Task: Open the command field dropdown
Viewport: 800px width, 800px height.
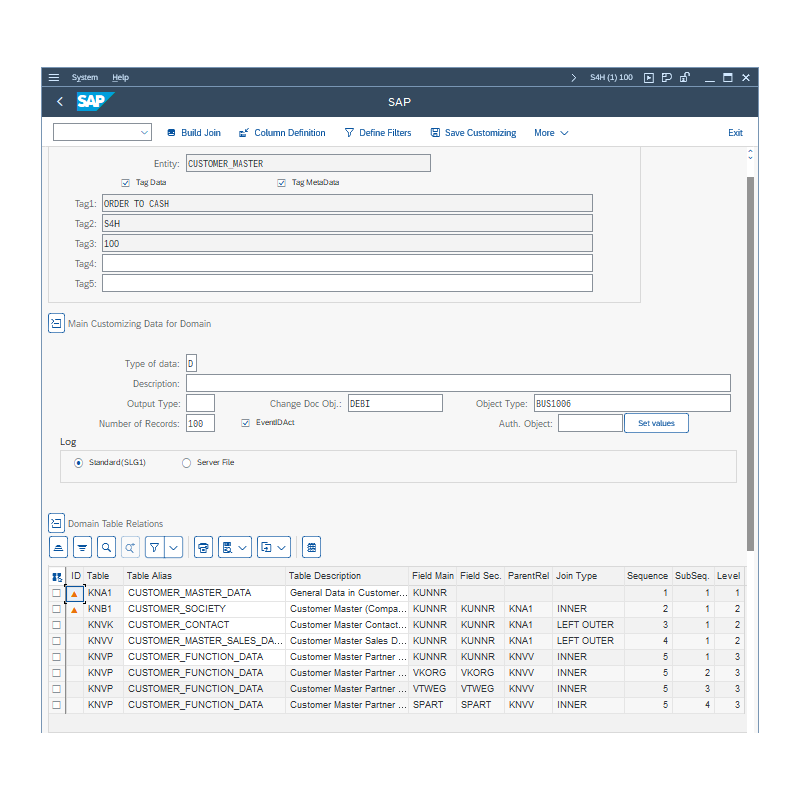Action: click(144, 133)
